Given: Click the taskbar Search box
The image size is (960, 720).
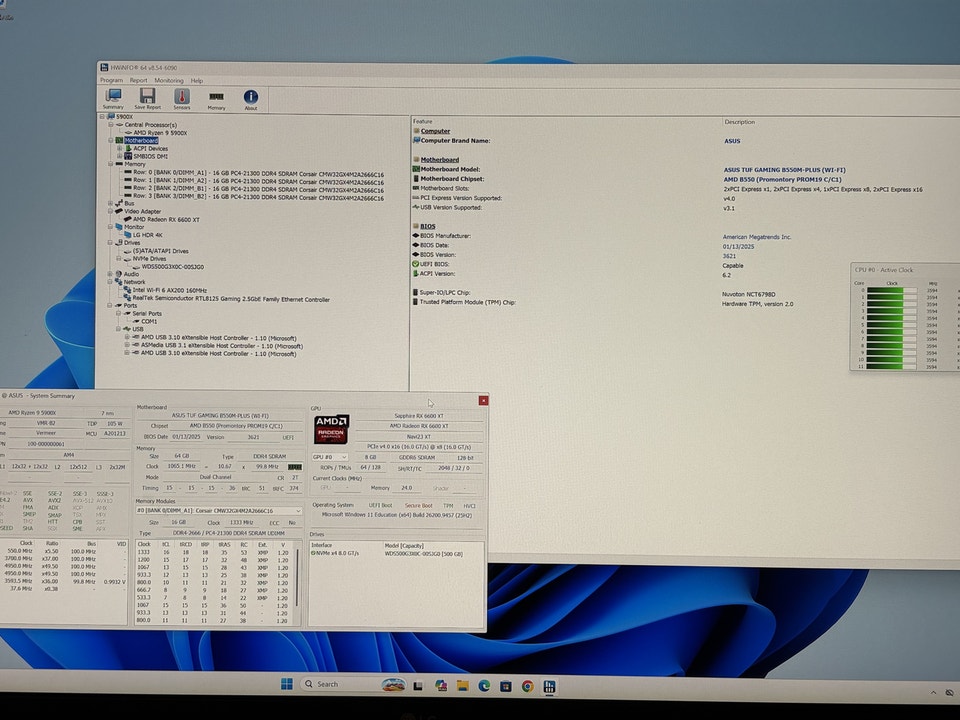Looking at the screenshot, I should (x=354, y=684).
